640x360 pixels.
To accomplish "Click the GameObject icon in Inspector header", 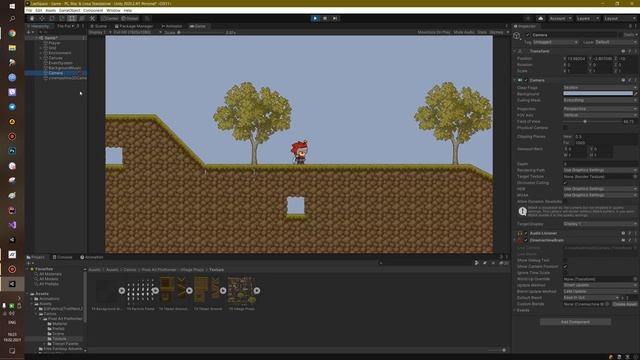I will [517, 36].
